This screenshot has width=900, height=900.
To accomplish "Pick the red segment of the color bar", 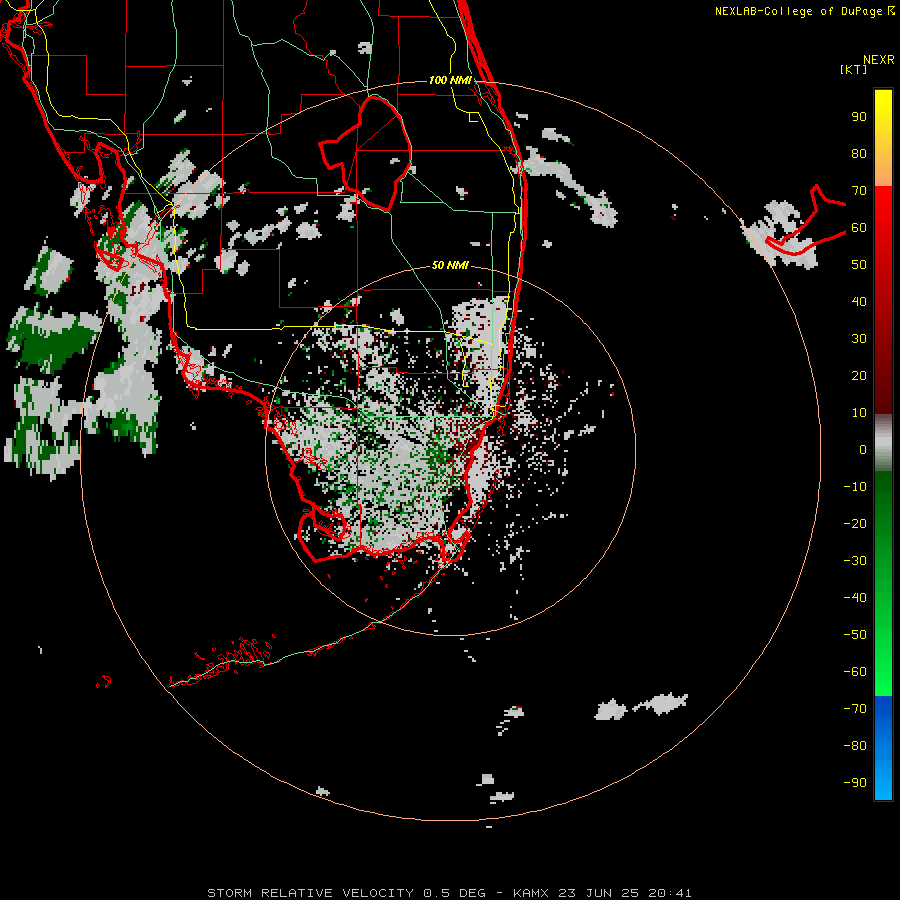I will pos(883,300).
